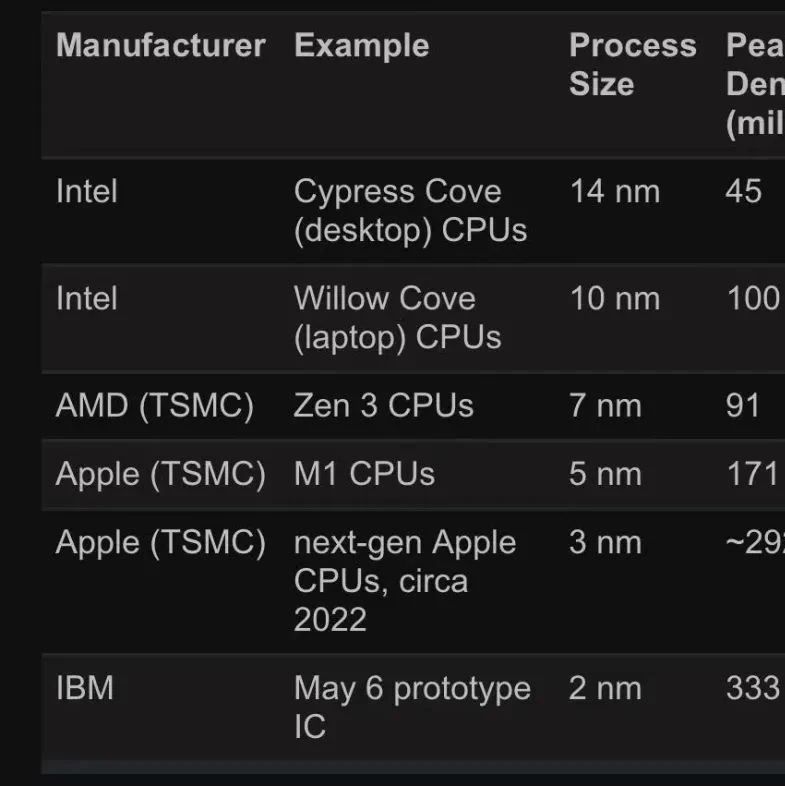
Task: Click the Manufacturer column header
Action: (x=160, y=46)
